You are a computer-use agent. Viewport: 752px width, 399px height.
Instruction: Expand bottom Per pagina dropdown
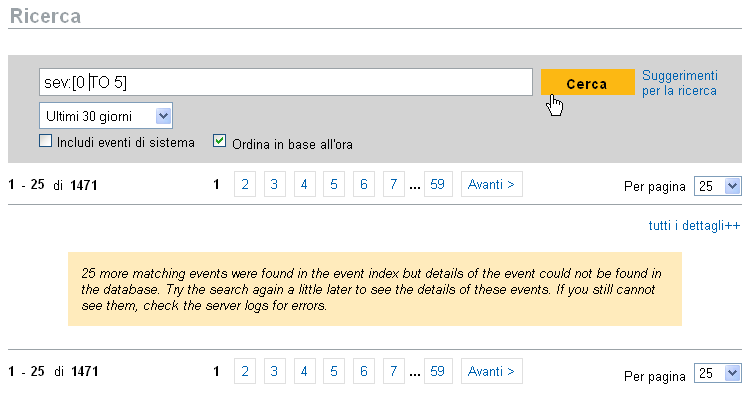pos(717,373)
